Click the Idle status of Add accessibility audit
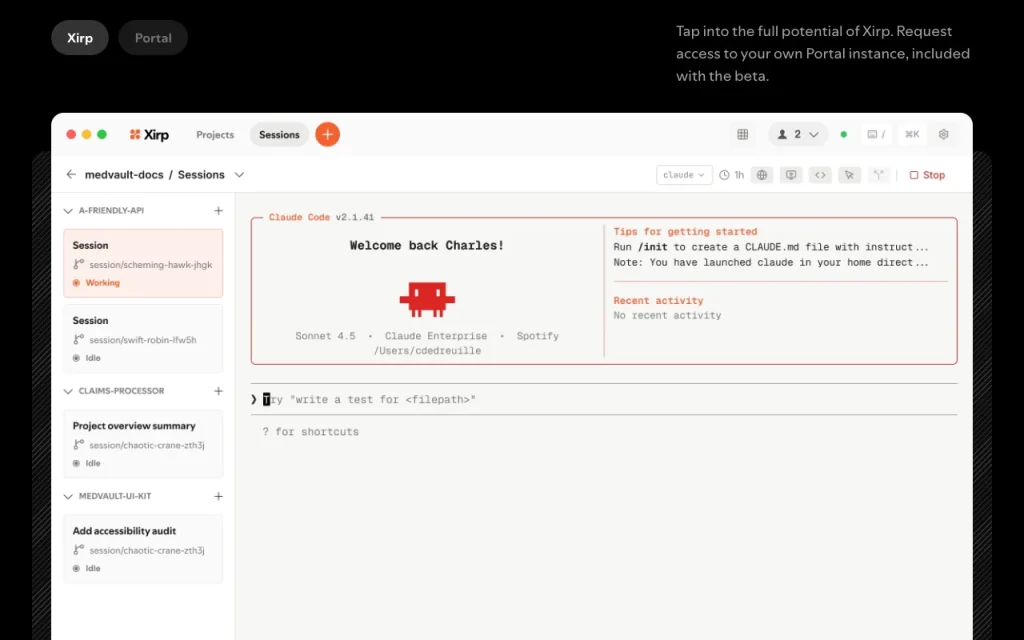This screenshot has width=1024, height=640. click(x=87, y=568)
